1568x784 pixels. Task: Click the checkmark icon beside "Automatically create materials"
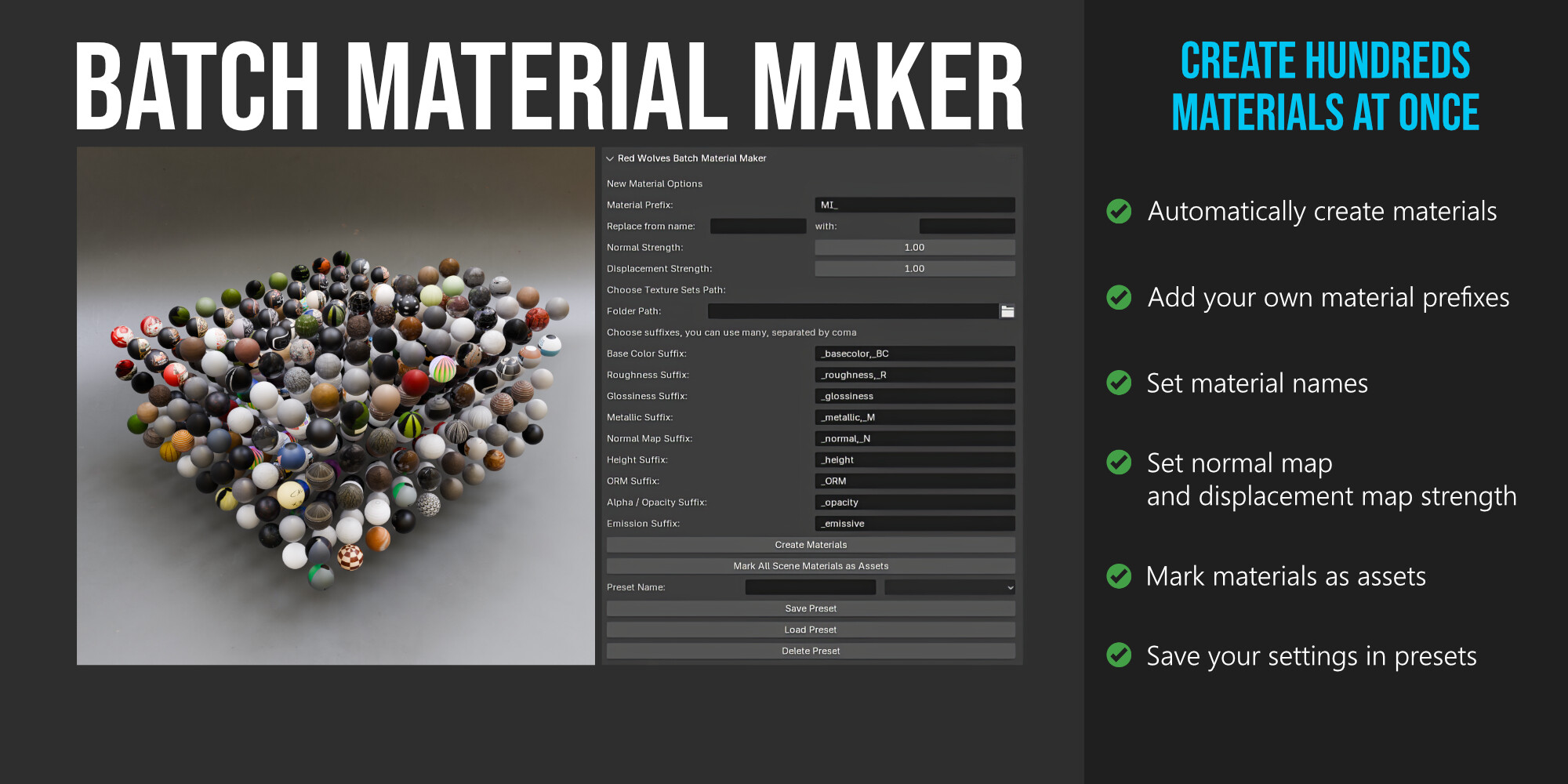1119,211
